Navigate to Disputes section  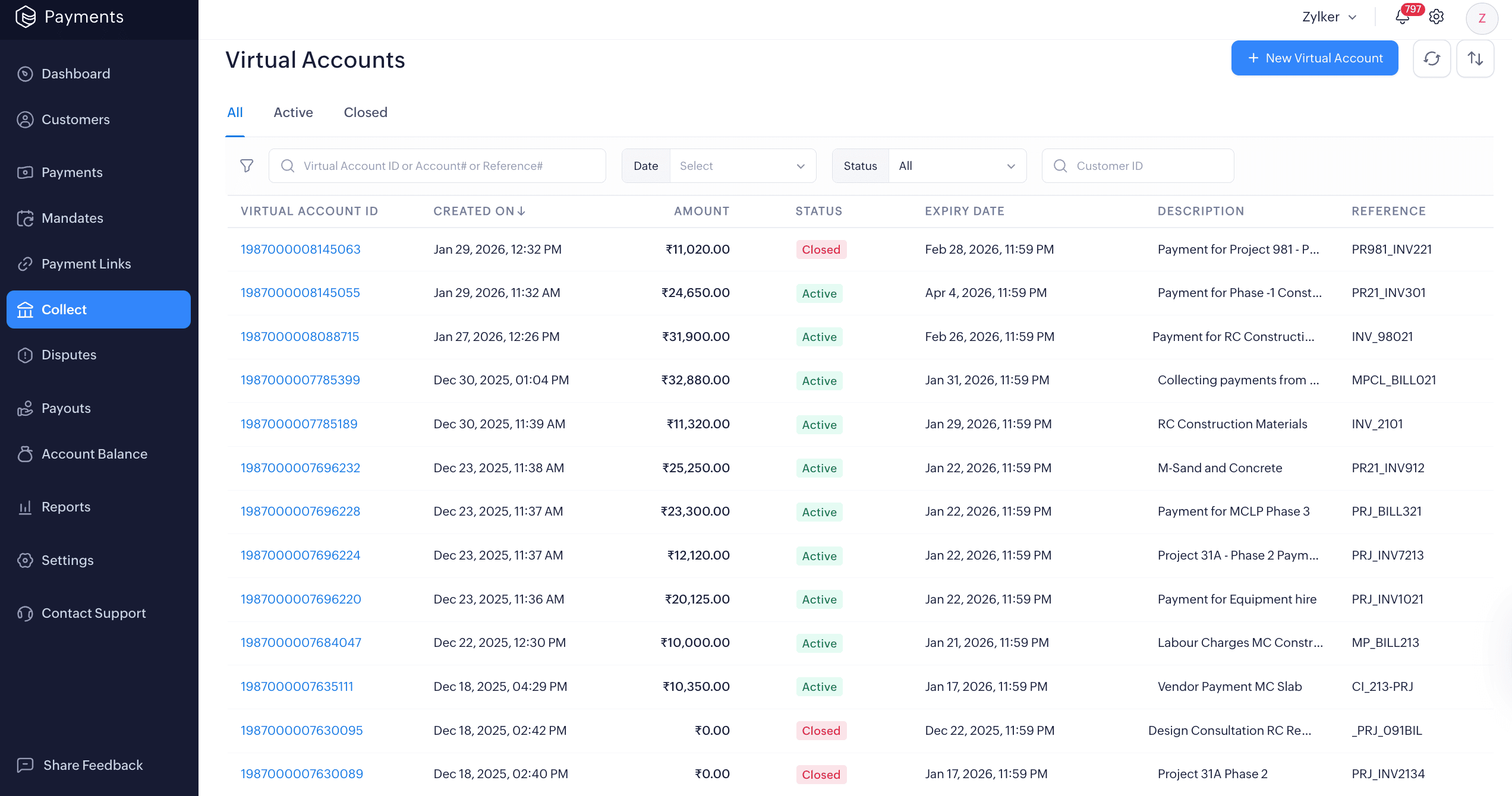68,355
